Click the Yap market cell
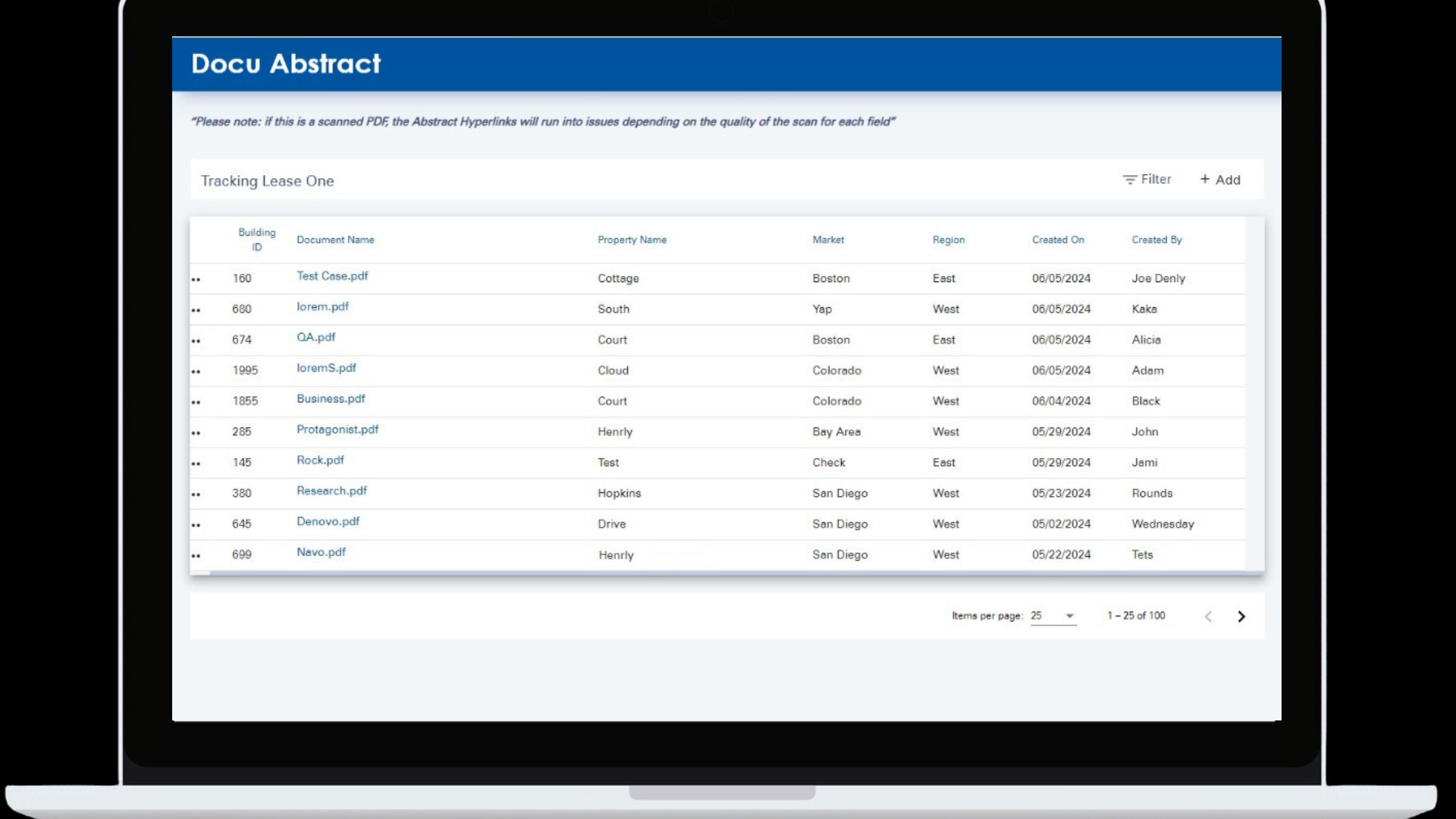Viewport: 1456px width, 819px height. (x=822, y=309)
